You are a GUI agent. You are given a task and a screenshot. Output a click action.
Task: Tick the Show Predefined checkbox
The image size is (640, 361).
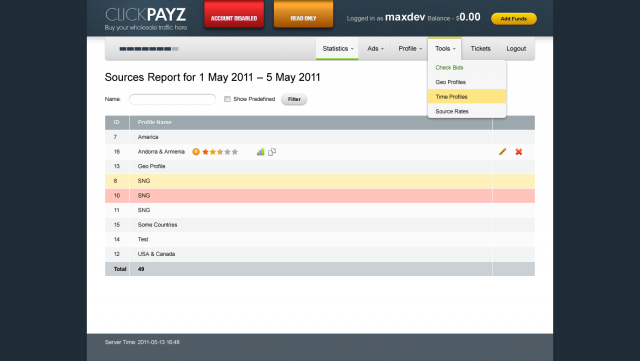click(x=227, y=99)
